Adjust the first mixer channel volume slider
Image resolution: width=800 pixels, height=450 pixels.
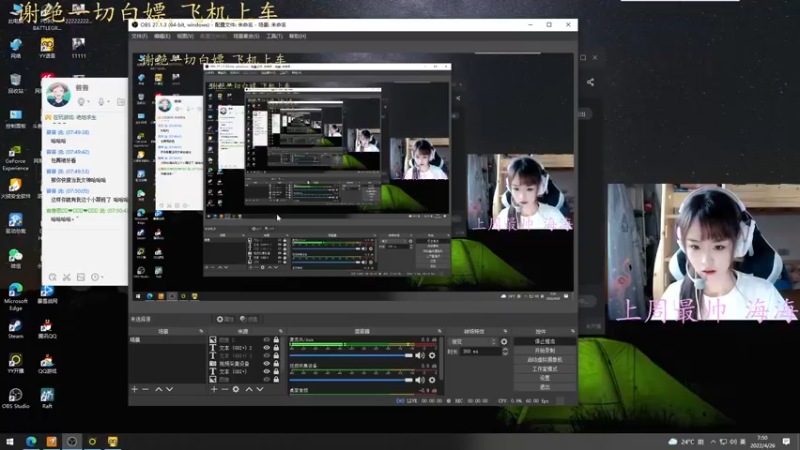pyautogui.click(x=351, y=355)
